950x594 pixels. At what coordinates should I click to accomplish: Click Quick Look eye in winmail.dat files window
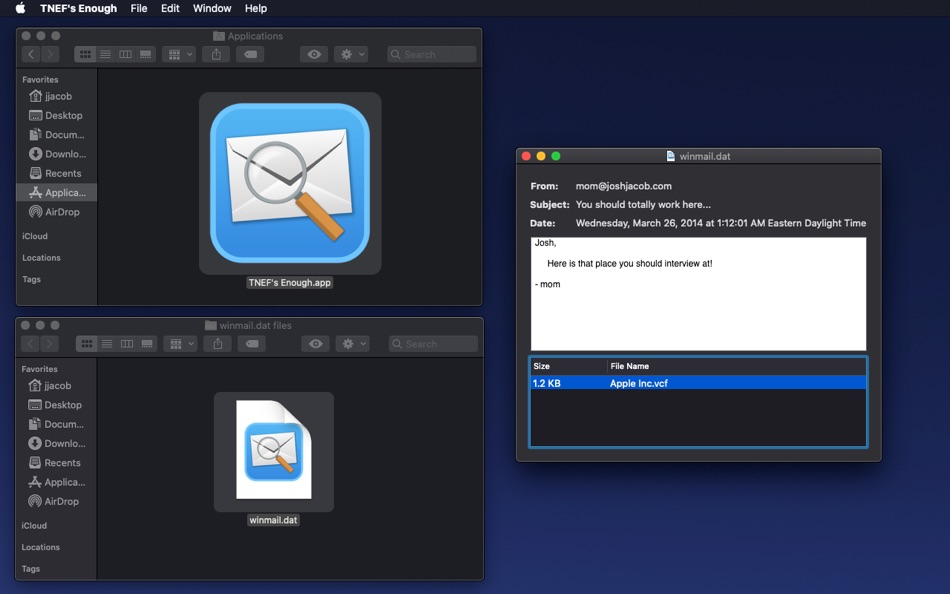pos(316,344)
